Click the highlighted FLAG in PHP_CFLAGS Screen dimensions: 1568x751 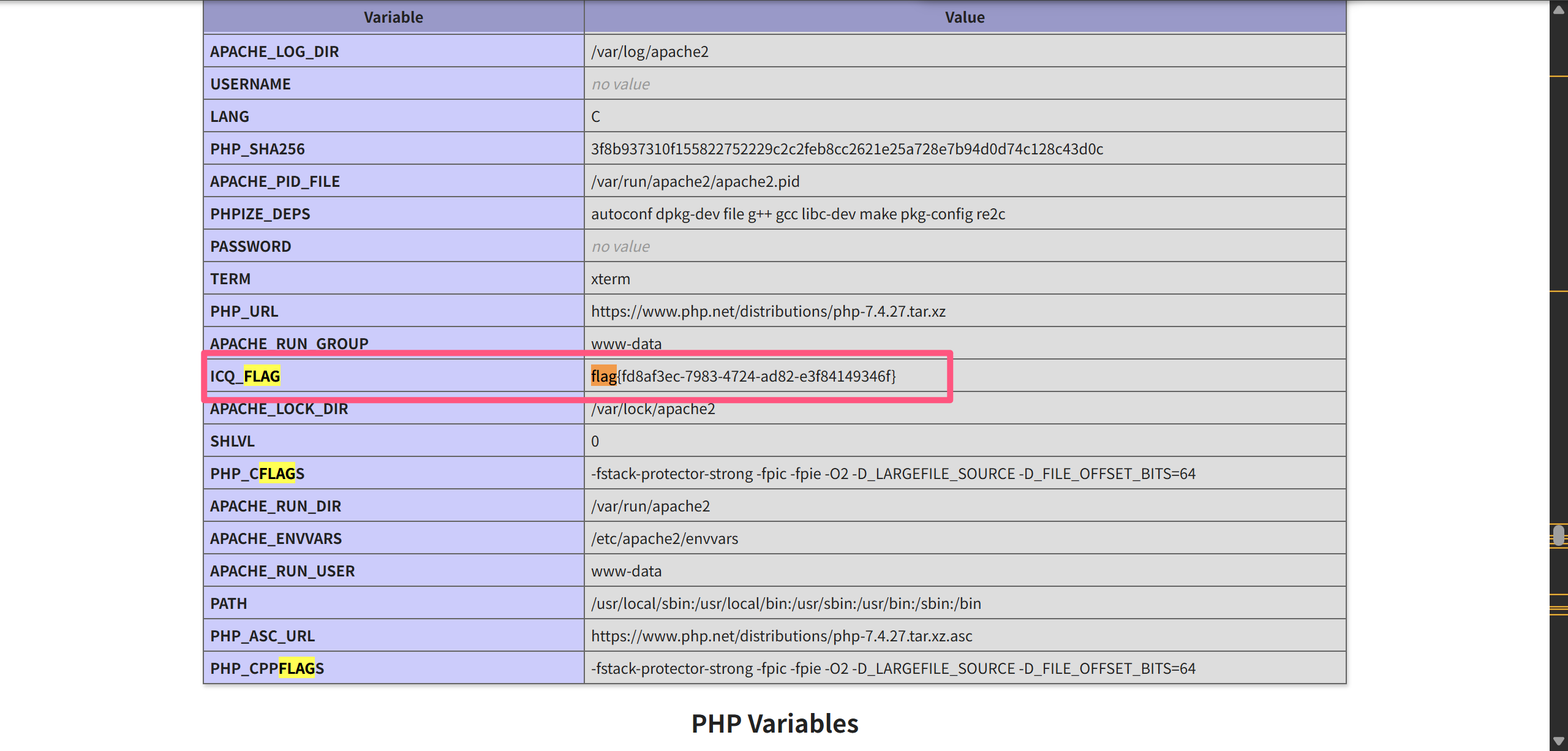(277, 474)
